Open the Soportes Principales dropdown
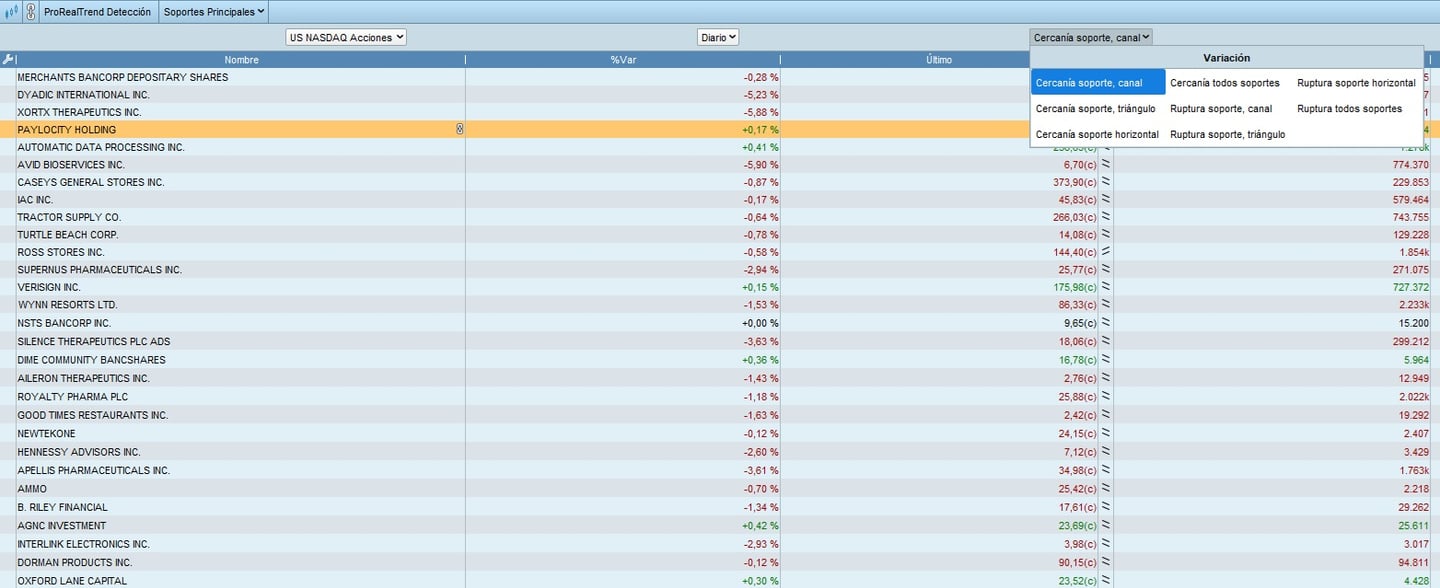Viewport: 1440px width, 588px height. click(214, 12)
